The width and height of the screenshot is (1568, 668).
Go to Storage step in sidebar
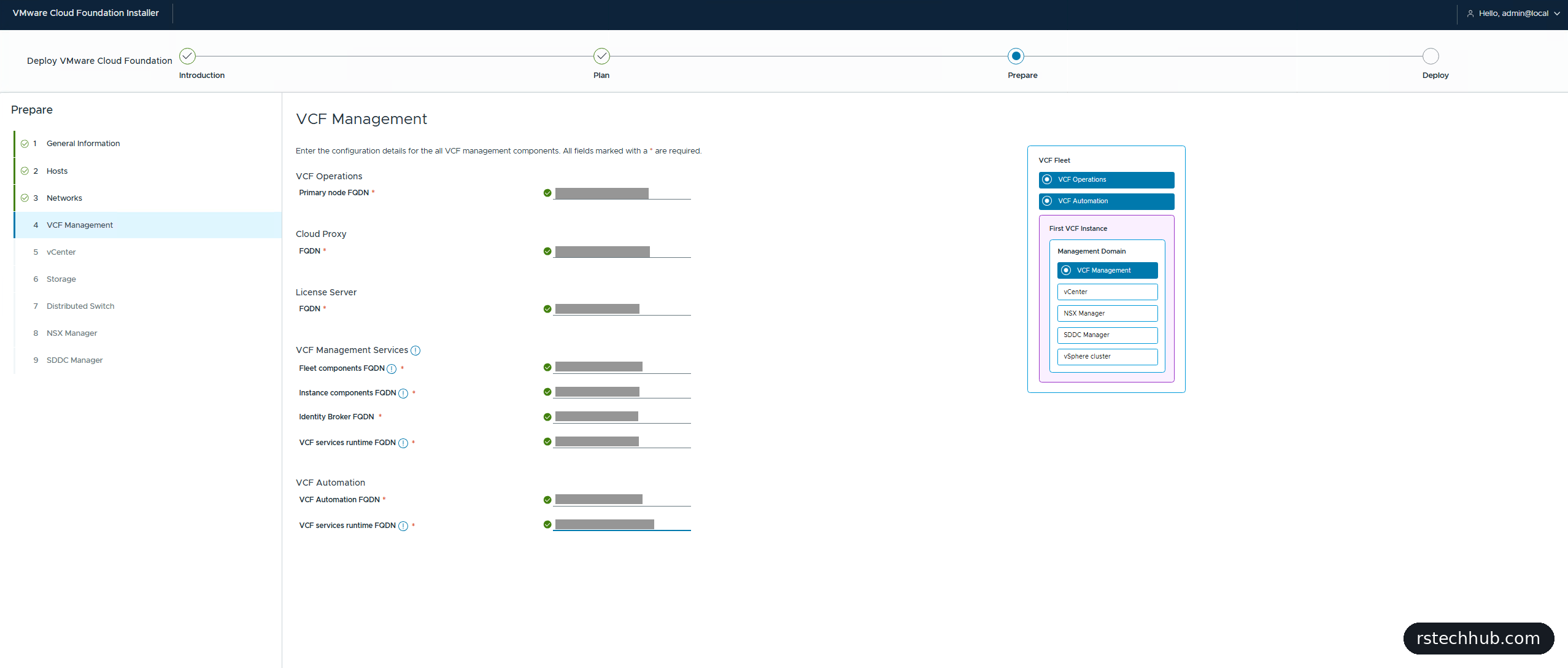tap(148, 279)
